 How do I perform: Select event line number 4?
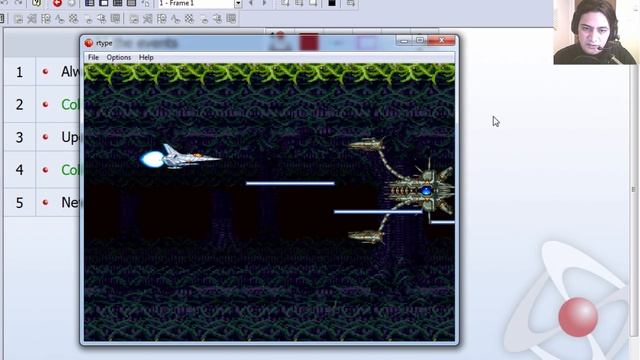coord(19,170)
